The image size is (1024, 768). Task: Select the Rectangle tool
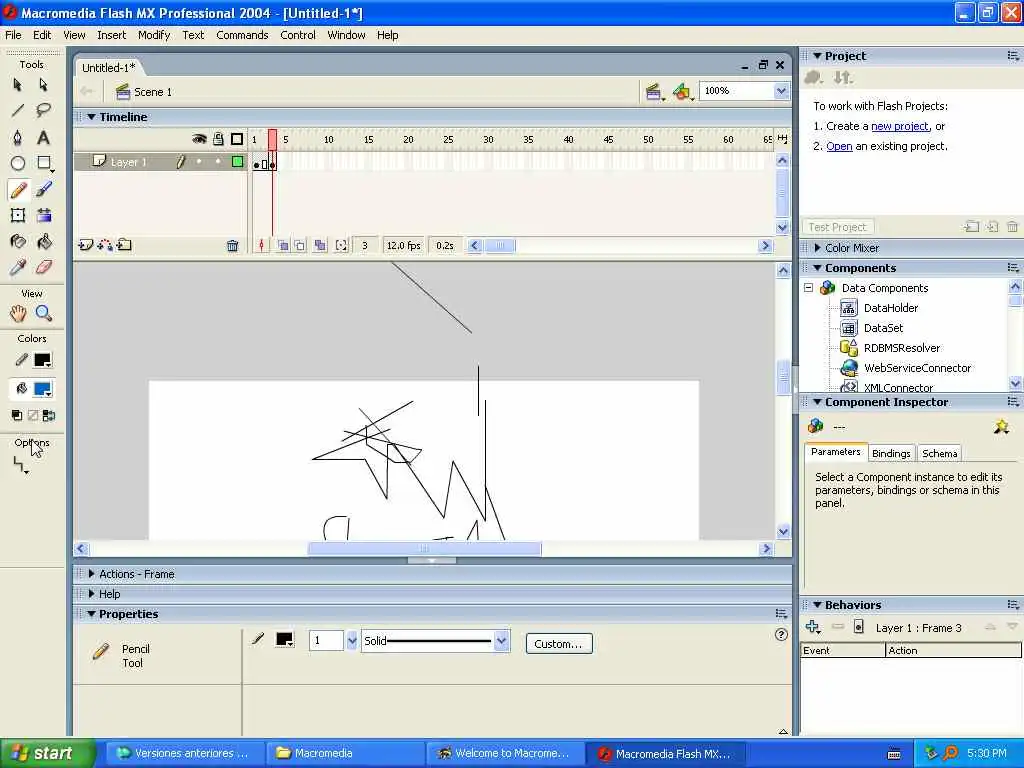[44, 163]
